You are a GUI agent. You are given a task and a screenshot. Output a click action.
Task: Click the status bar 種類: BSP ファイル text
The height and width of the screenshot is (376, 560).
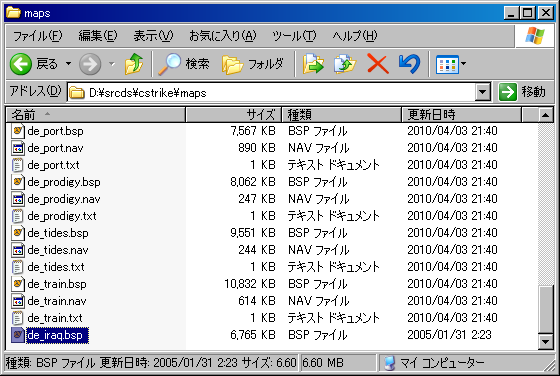tap(50, 363)
